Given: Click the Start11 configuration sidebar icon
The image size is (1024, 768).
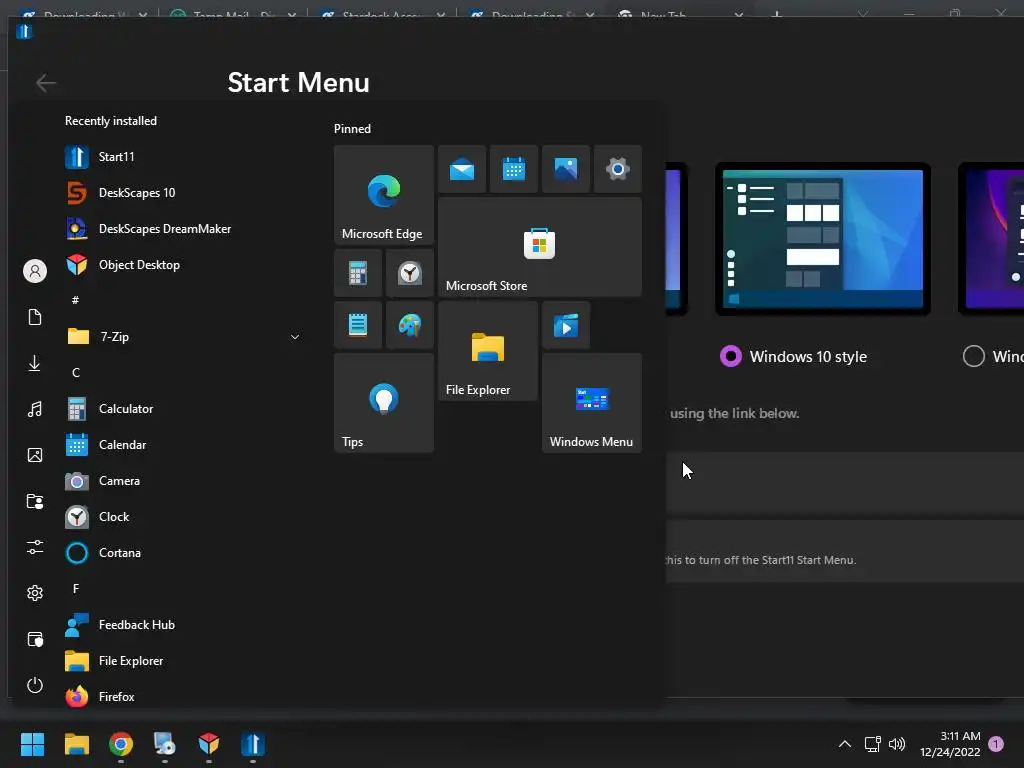Looking at the screenshot, I should click(x=35, y=639).
